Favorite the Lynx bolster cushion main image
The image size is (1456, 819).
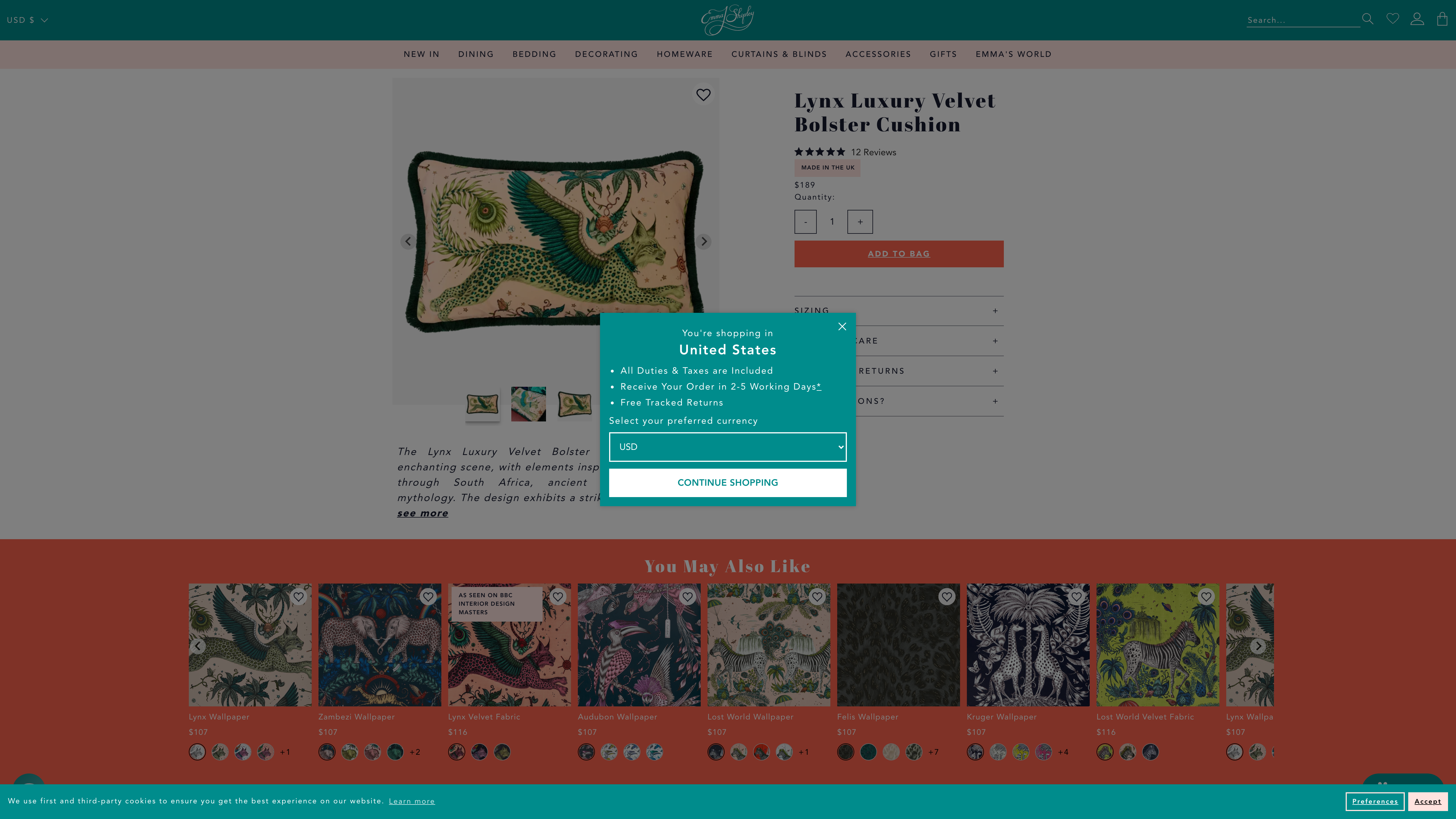[x=703, y=95]
